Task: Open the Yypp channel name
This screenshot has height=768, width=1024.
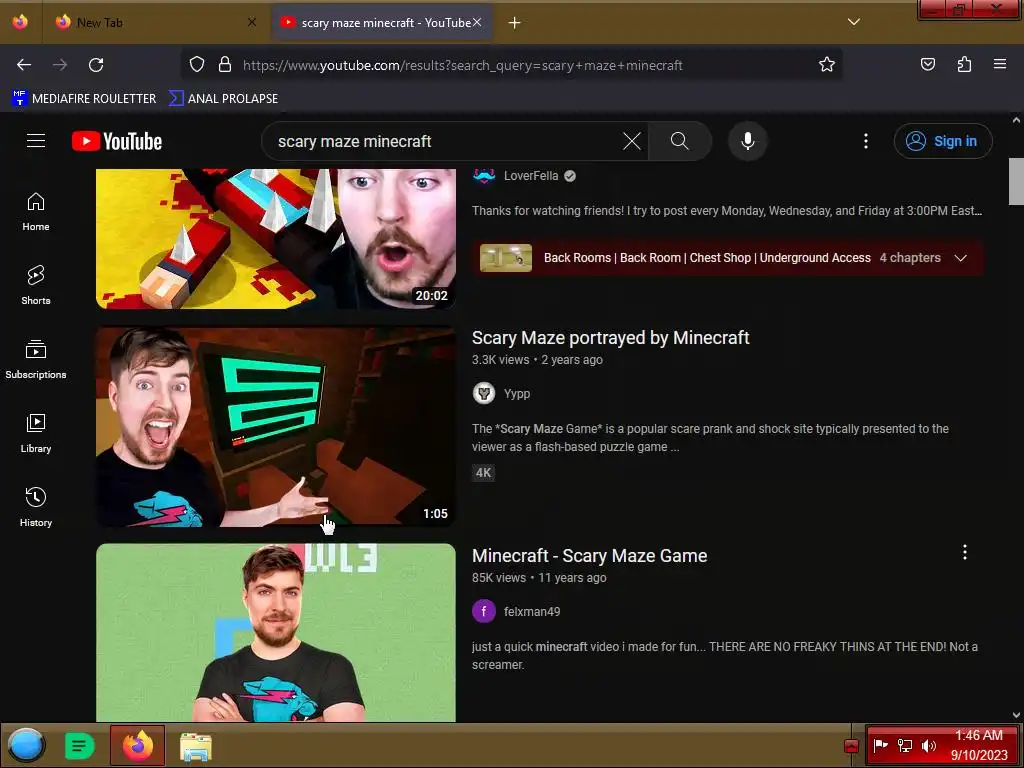Action: click(x=517, y=394)
